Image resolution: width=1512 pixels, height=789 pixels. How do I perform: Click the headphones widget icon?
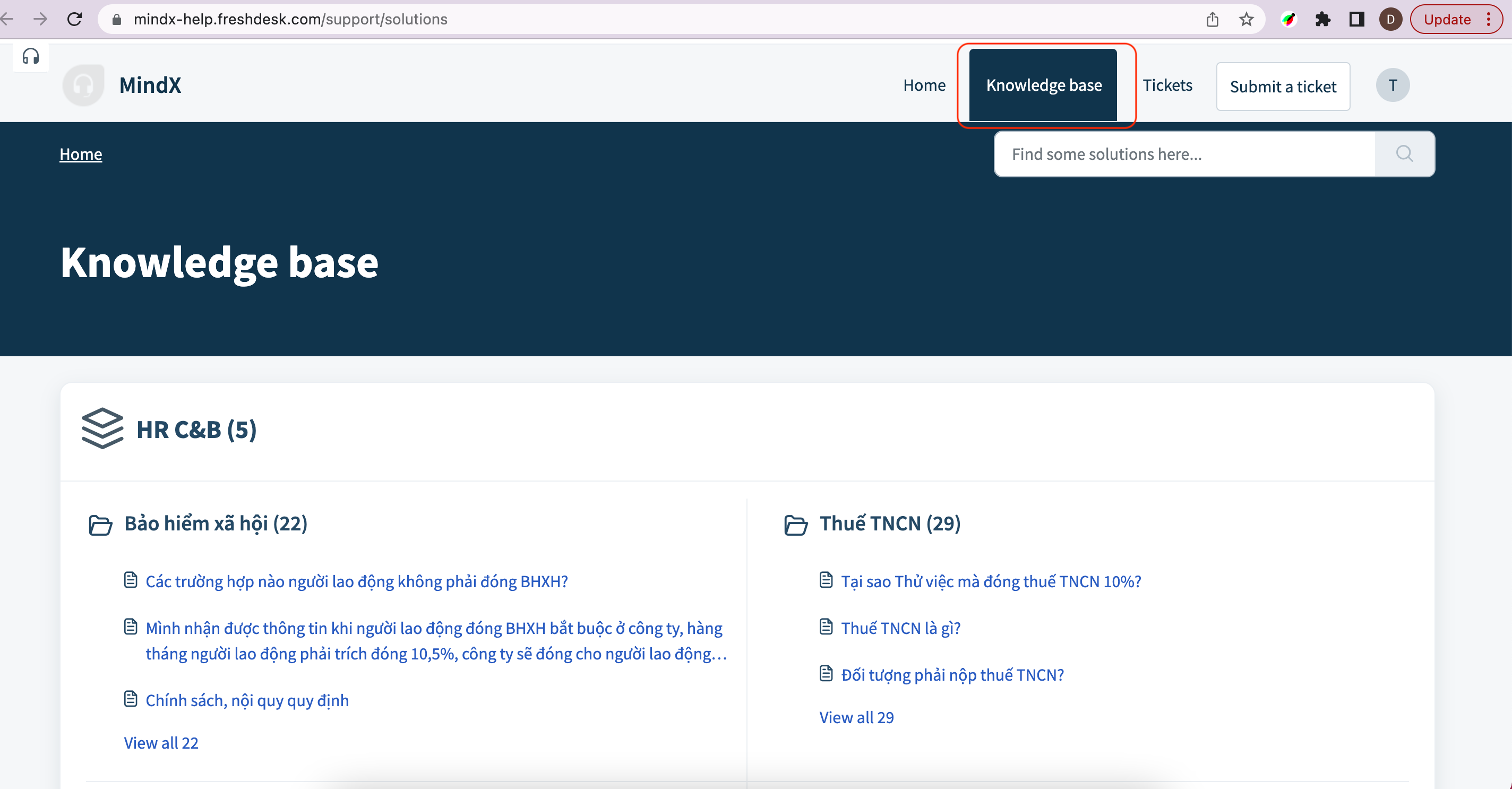coord(30,56)
